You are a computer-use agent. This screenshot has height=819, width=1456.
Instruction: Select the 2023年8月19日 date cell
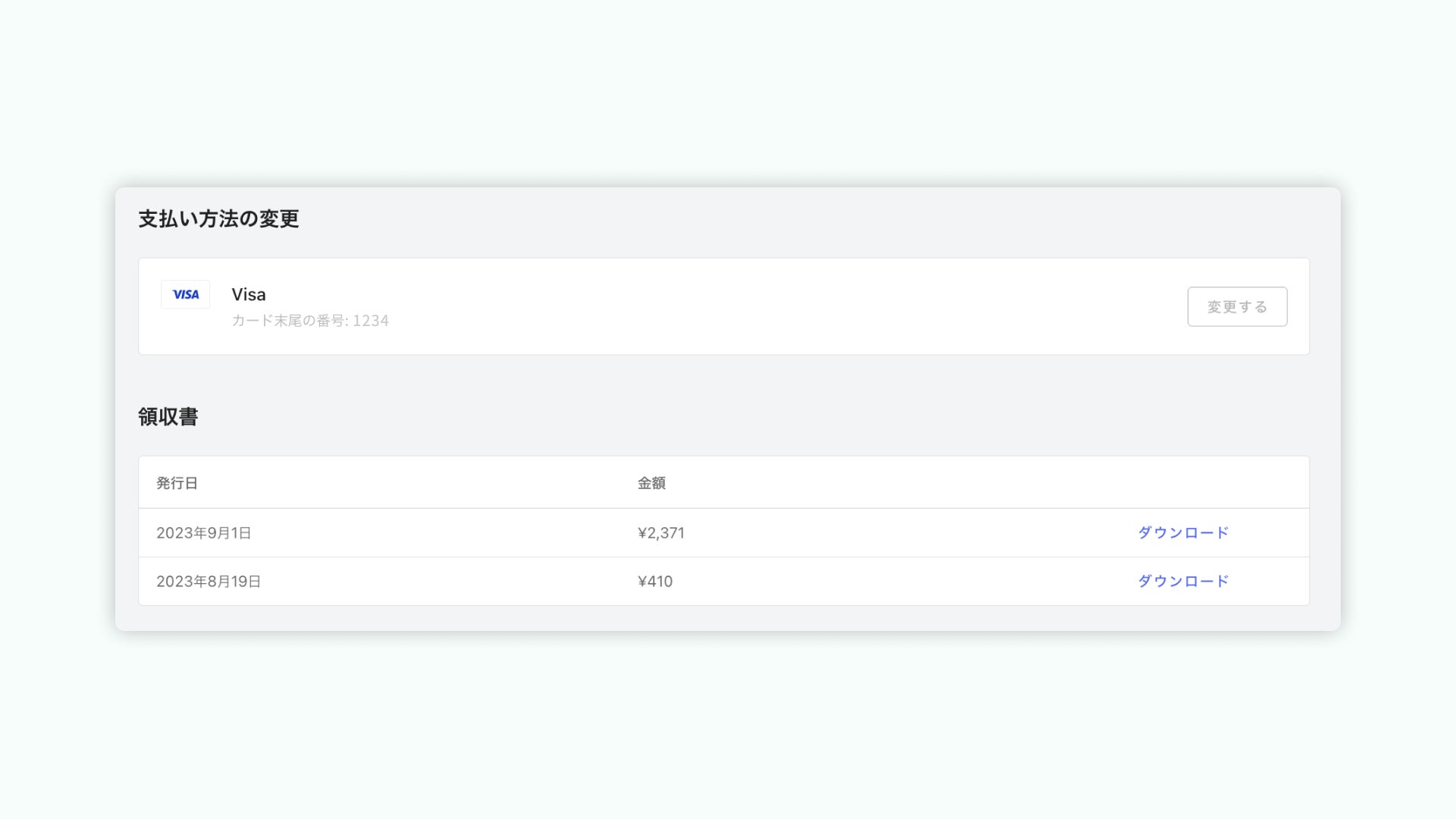click(209, 582)
